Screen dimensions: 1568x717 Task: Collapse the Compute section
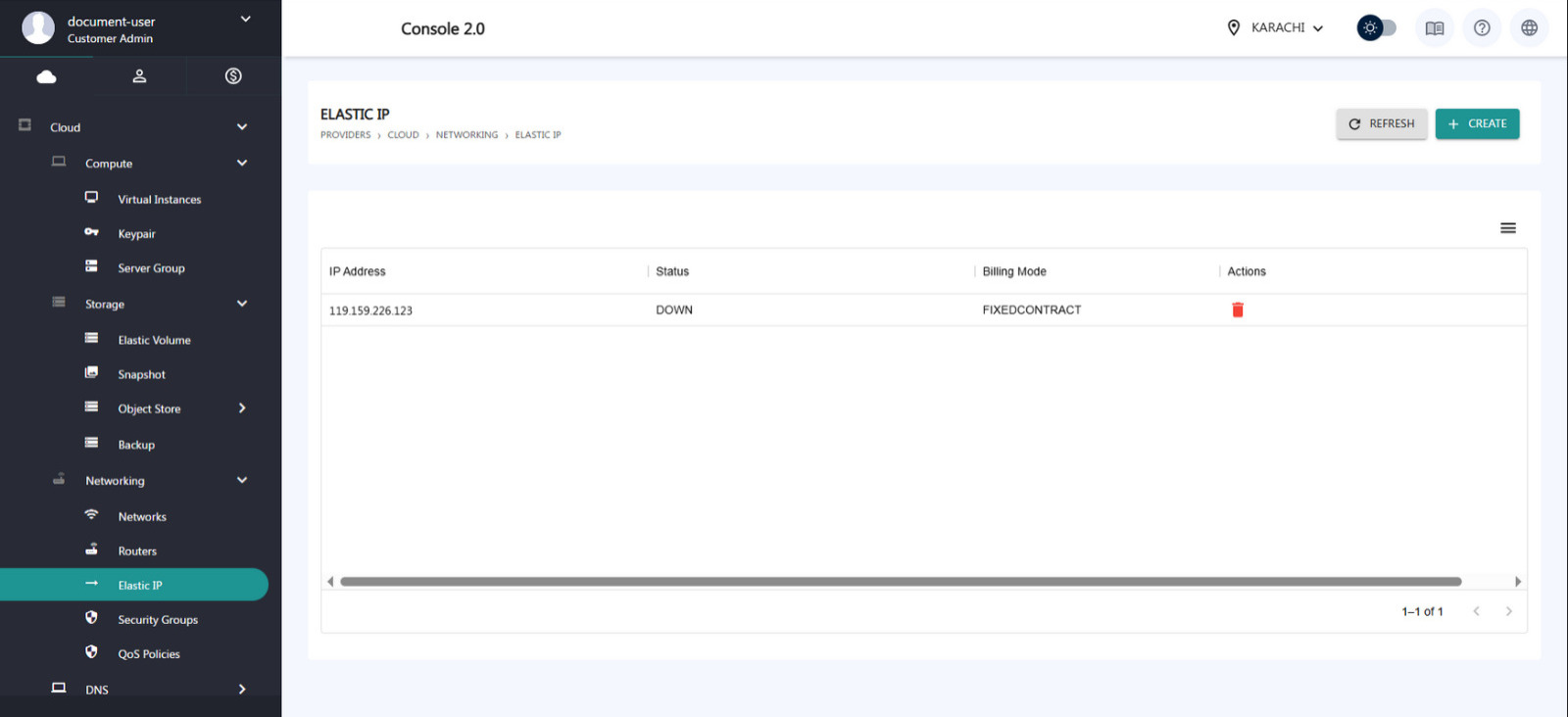tap(242, 164)
